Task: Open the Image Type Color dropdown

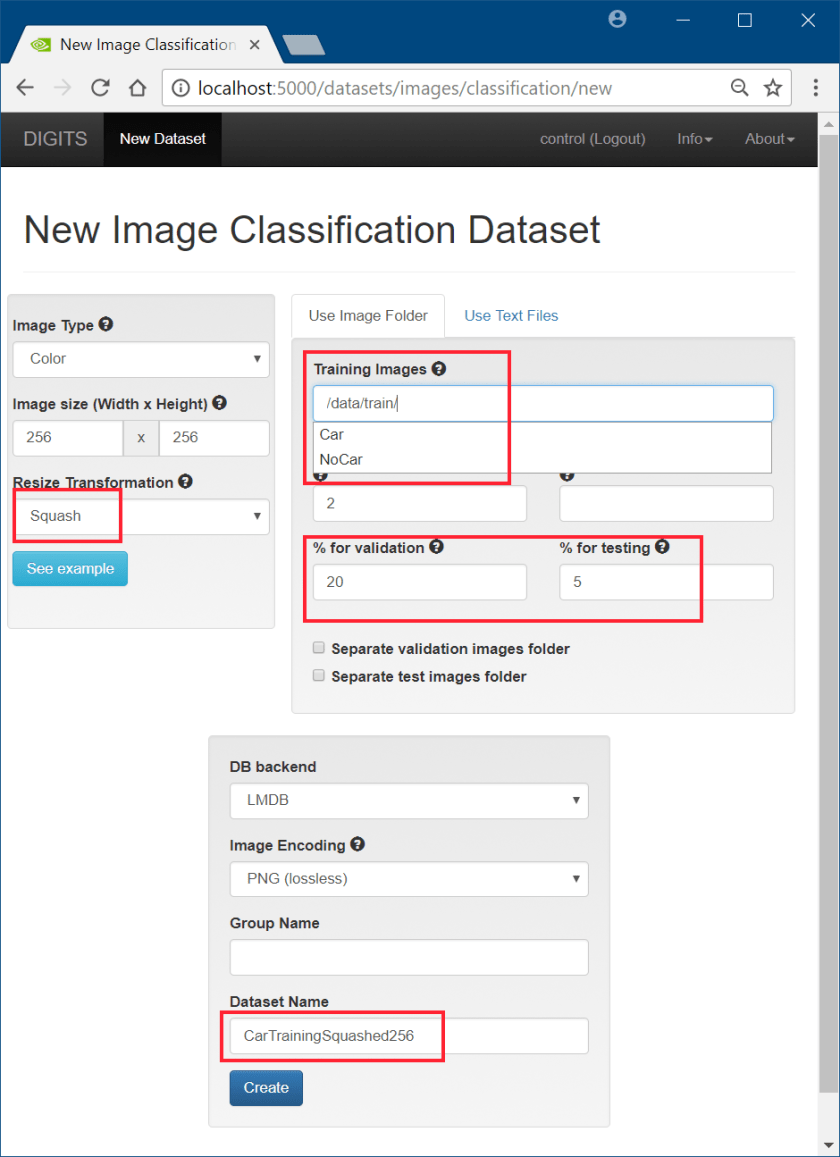Action: pyautogui.click(x=141, y=359)
